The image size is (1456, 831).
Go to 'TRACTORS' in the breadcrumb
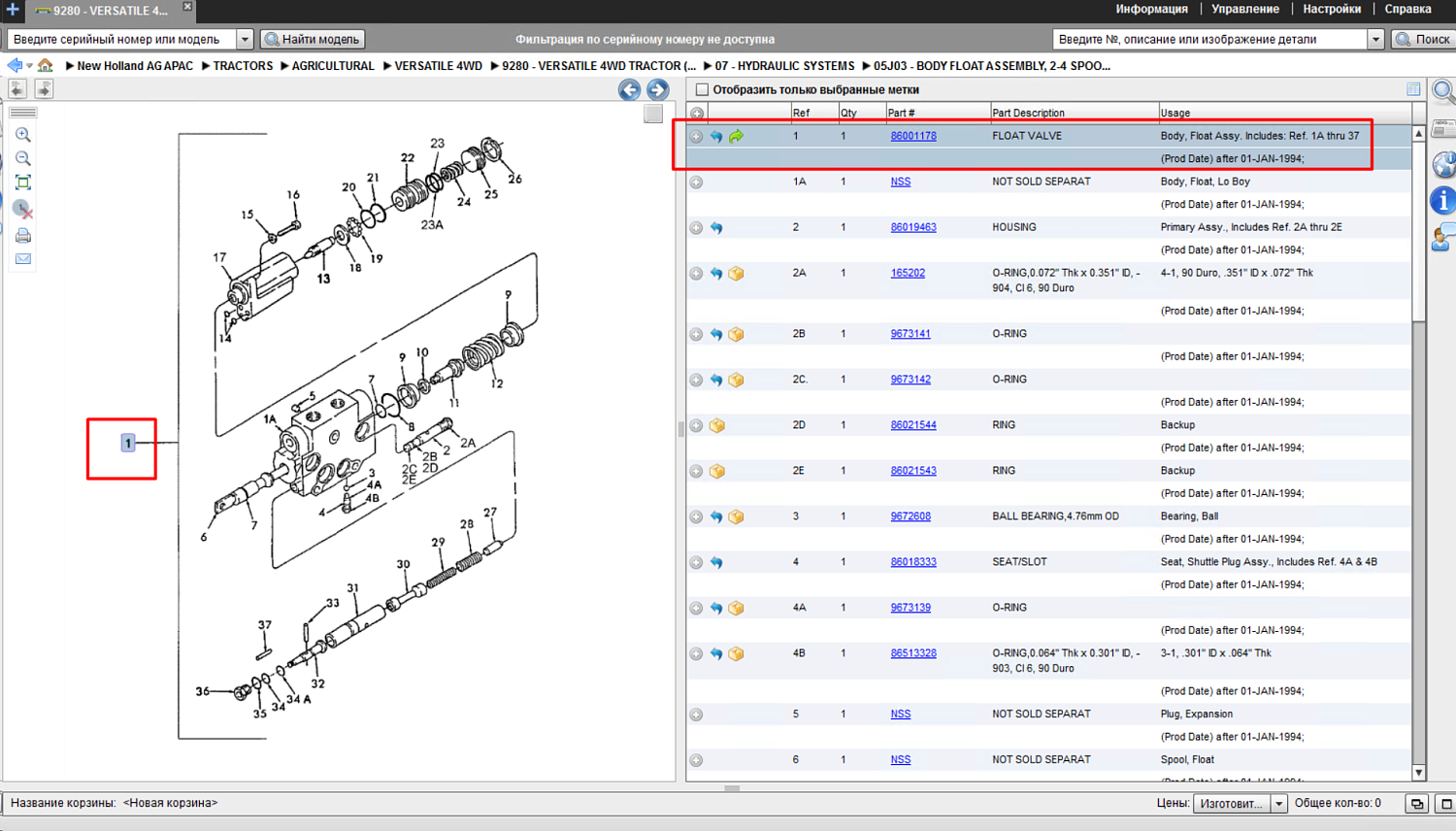pyautogui.click(x=243, y=66)
